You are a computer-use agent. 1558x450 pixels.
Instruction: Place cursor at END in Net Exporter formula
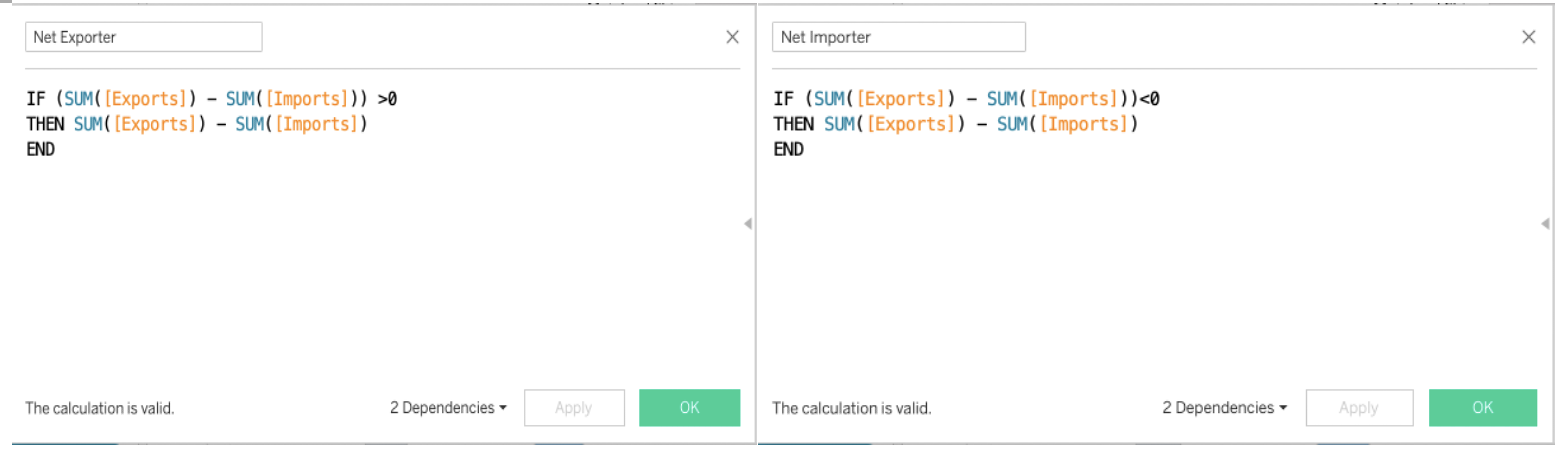pyautogui.click(x=41, y=149)
